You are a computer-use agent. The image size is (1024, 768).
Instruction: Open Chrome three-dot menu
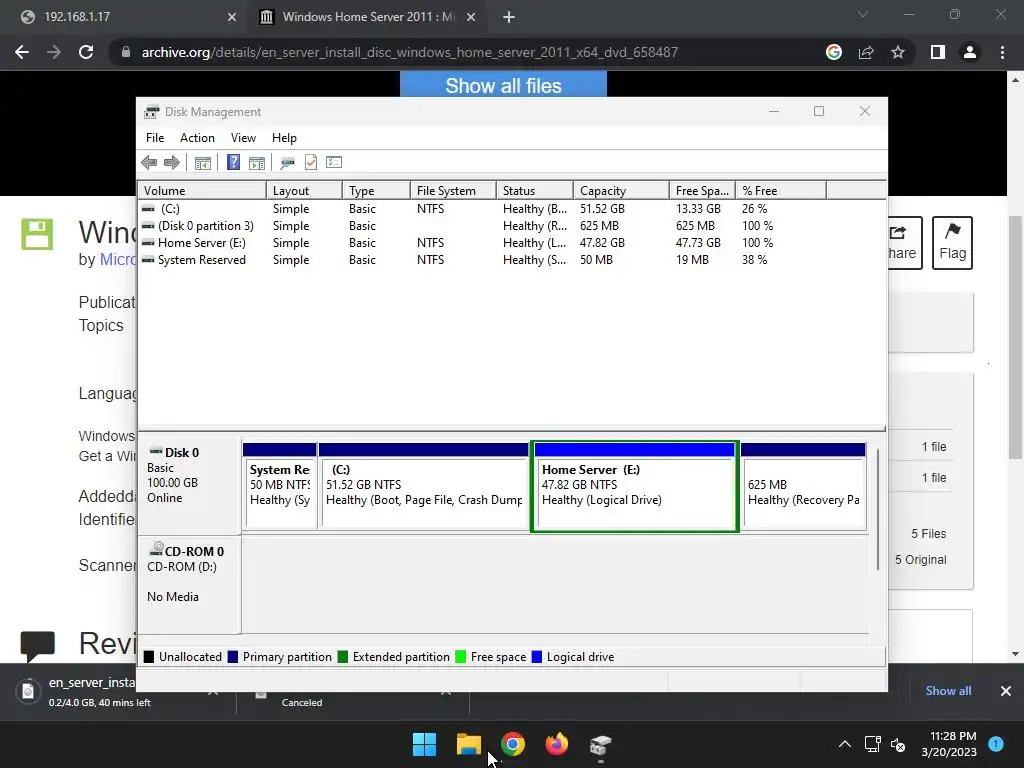1002,52
